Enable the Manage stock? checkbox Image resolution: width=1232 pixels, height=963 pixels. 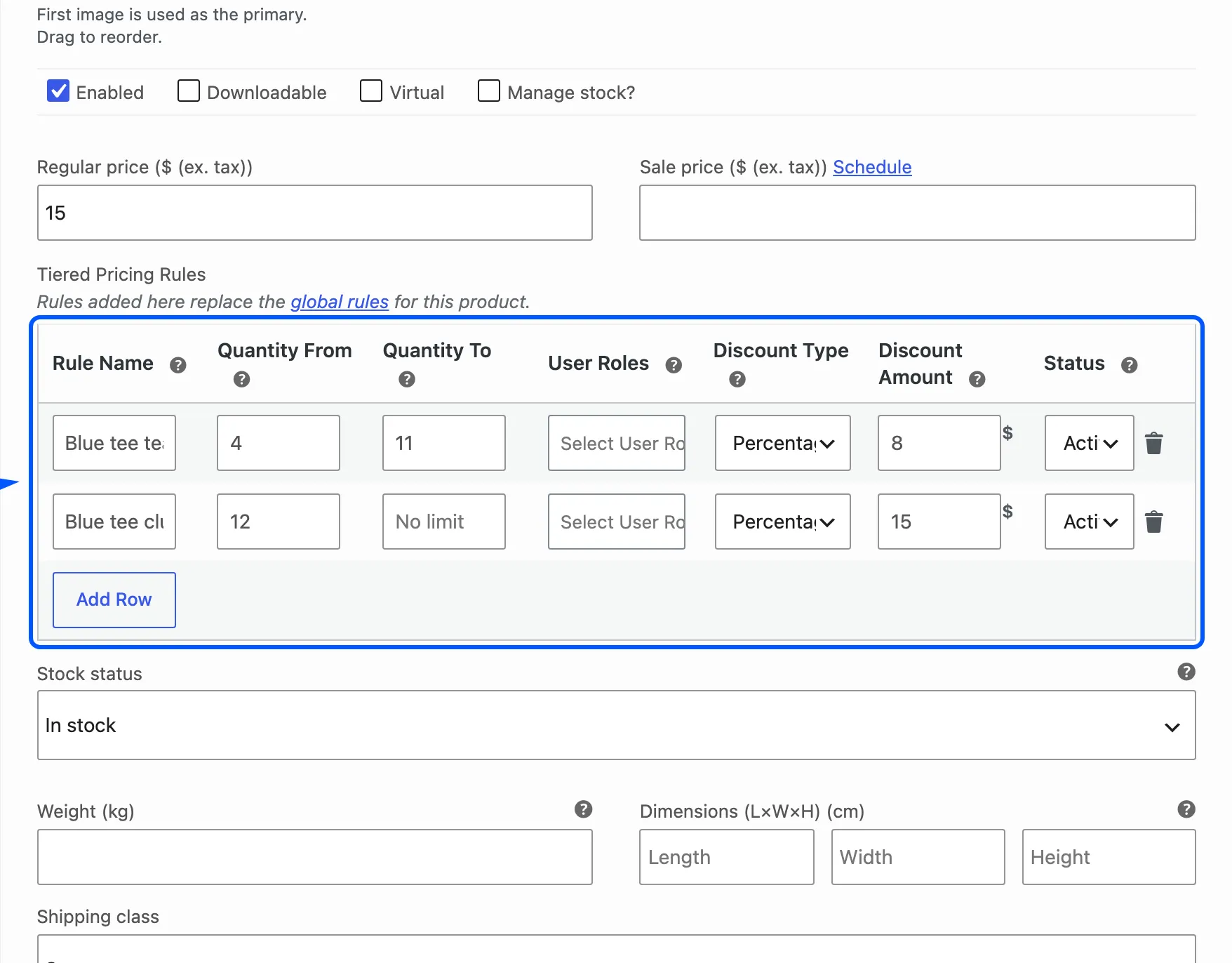[489, 91]
